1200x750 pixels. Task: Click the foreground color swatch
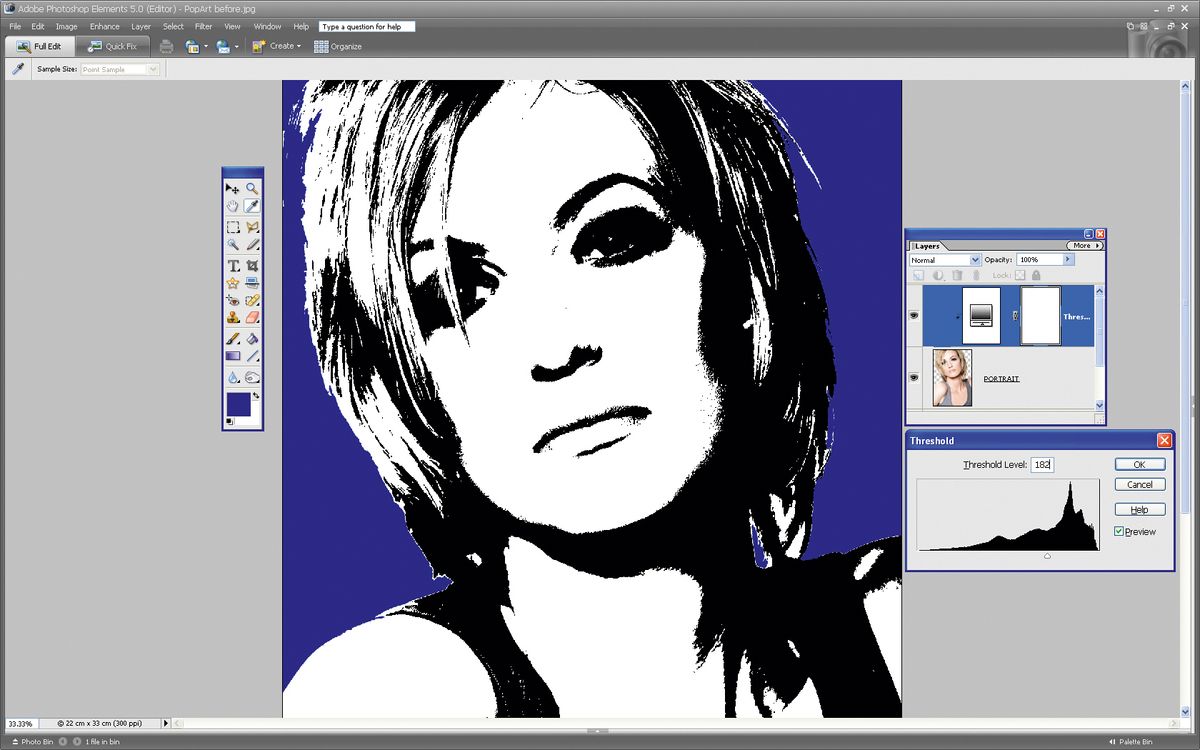(x=238, y=404)
